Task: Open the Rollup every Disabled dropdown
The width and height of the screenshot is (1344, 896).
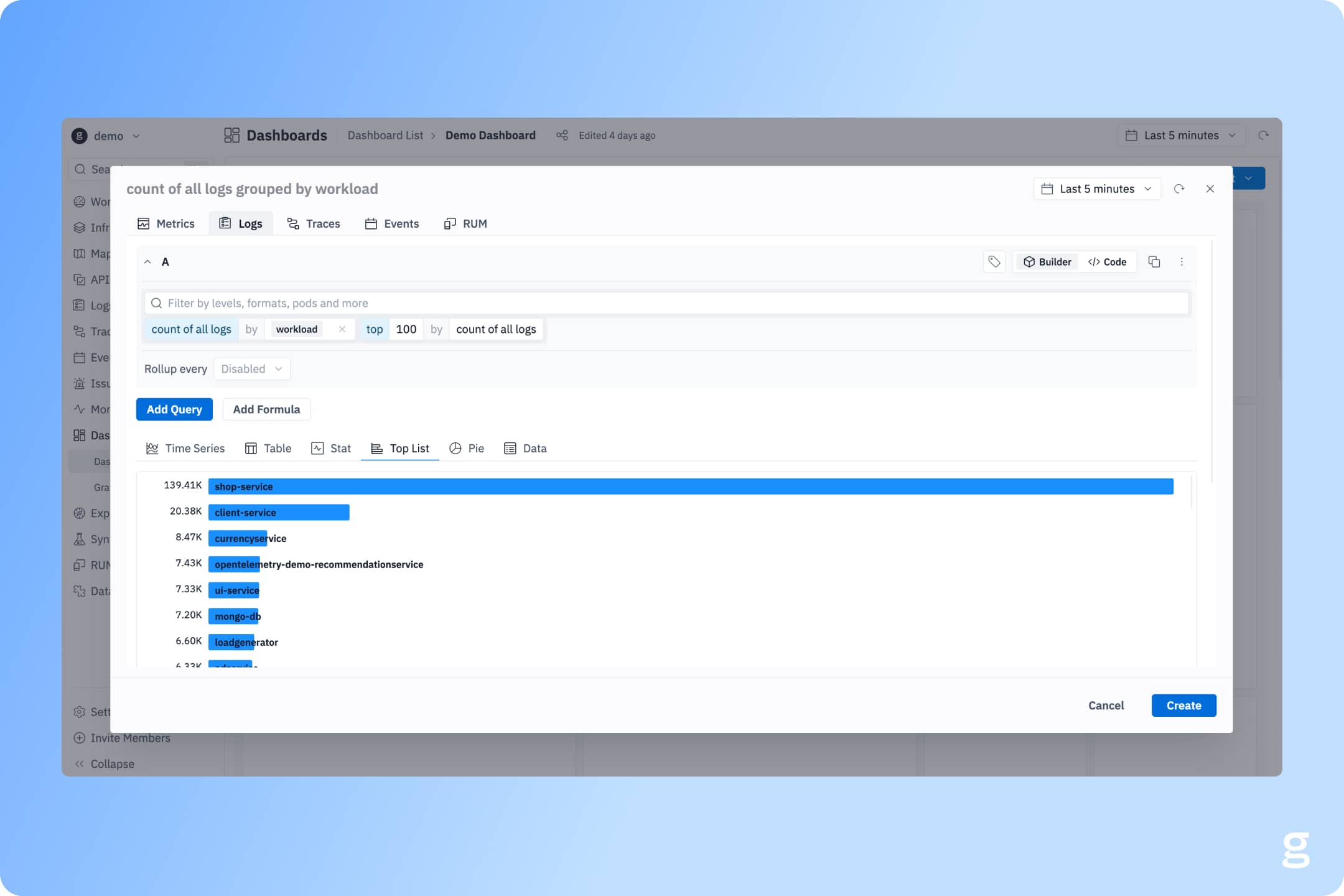Action: click(x=251, y=369)
